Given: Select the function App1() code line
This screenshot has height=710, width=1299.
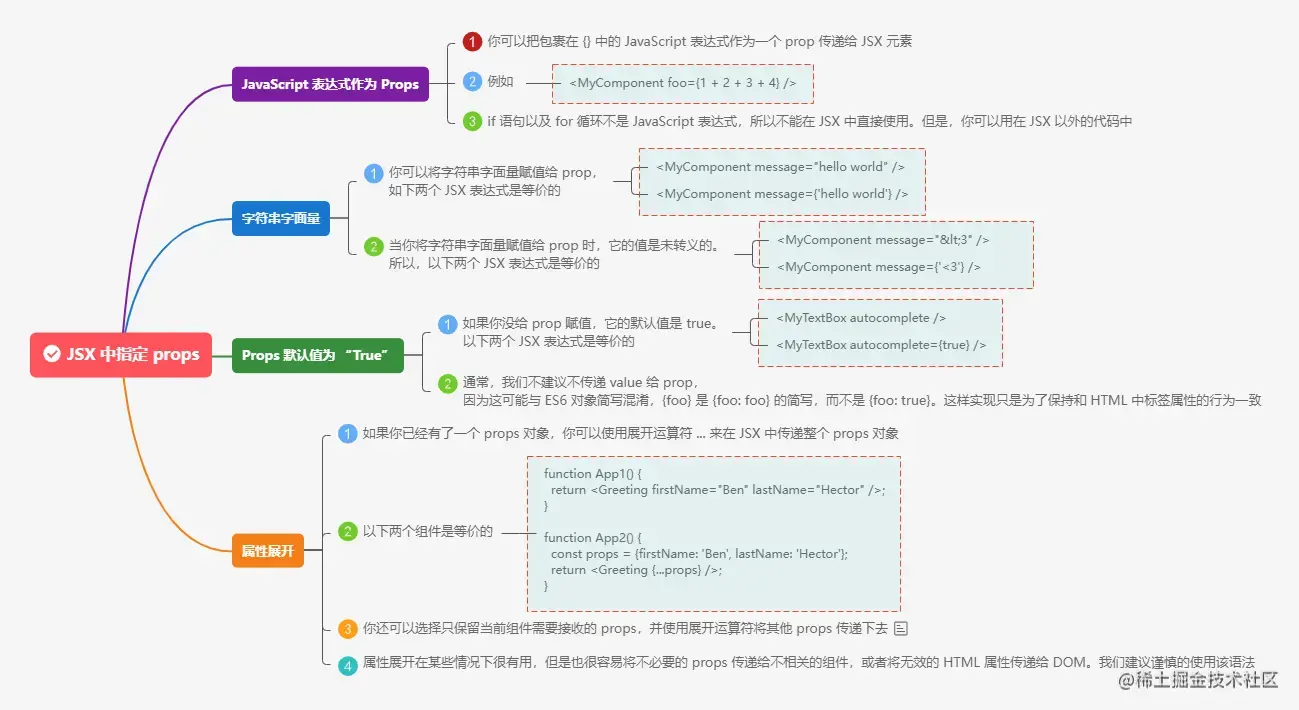Looking at the screenshot, I should pyautogui.click(x=592, y=473).
